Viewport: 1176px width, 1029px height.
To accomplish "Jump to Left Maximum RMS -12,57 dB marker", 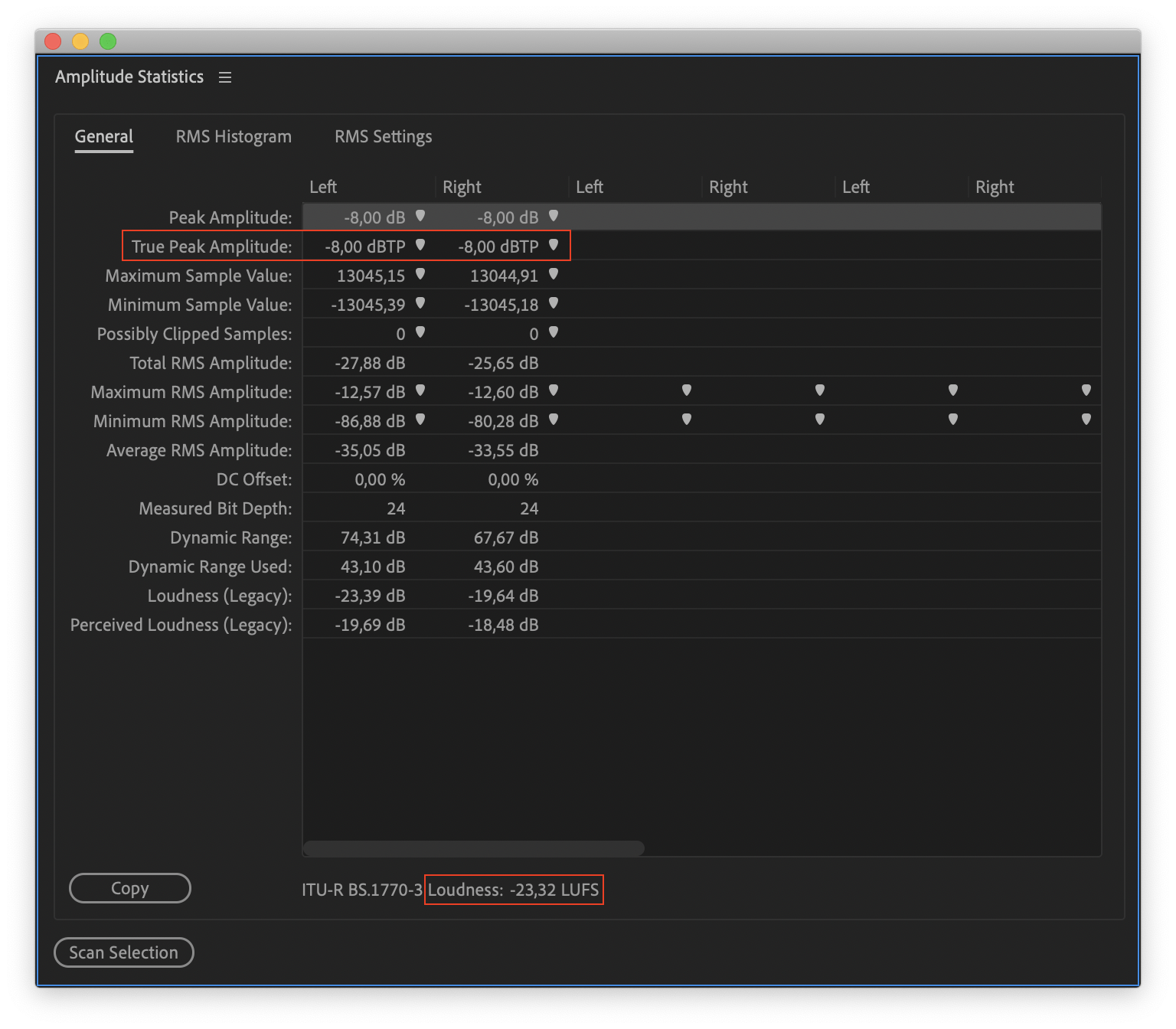I will [420, 391].
